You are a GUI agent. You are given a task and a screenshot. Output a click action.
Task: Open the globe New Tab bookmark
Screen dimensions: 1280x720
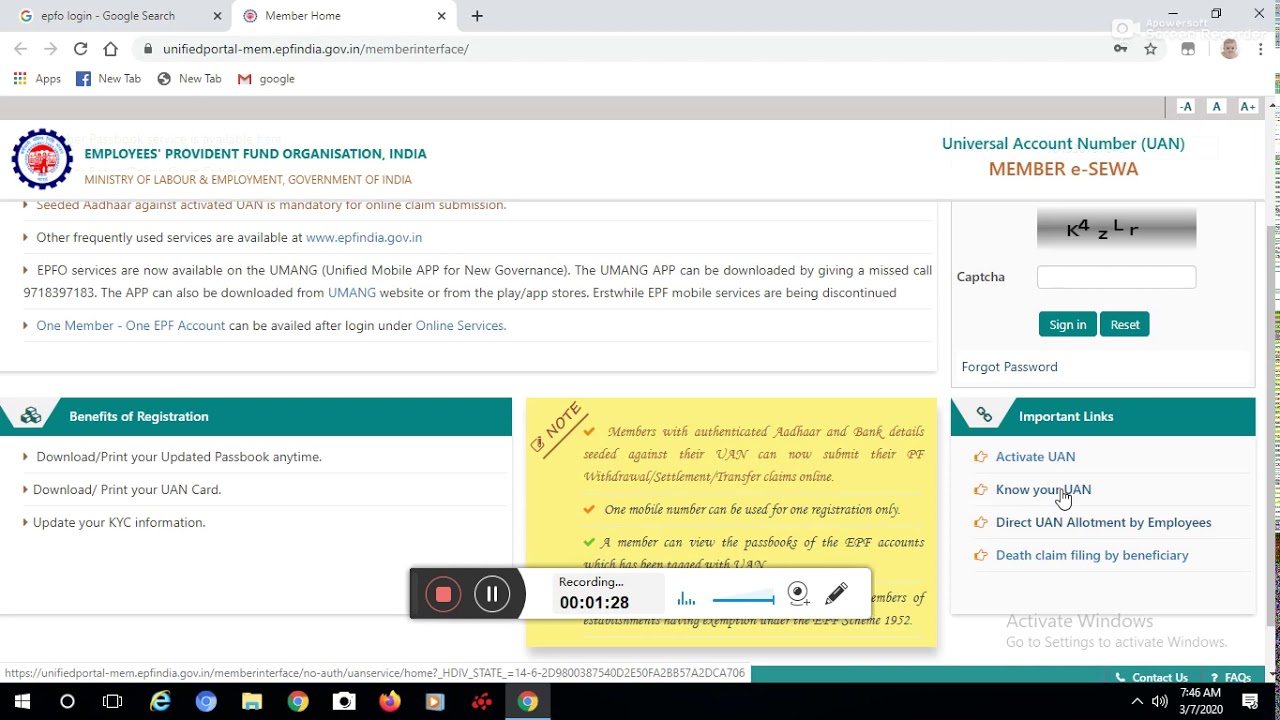click(x=189, y=79)
